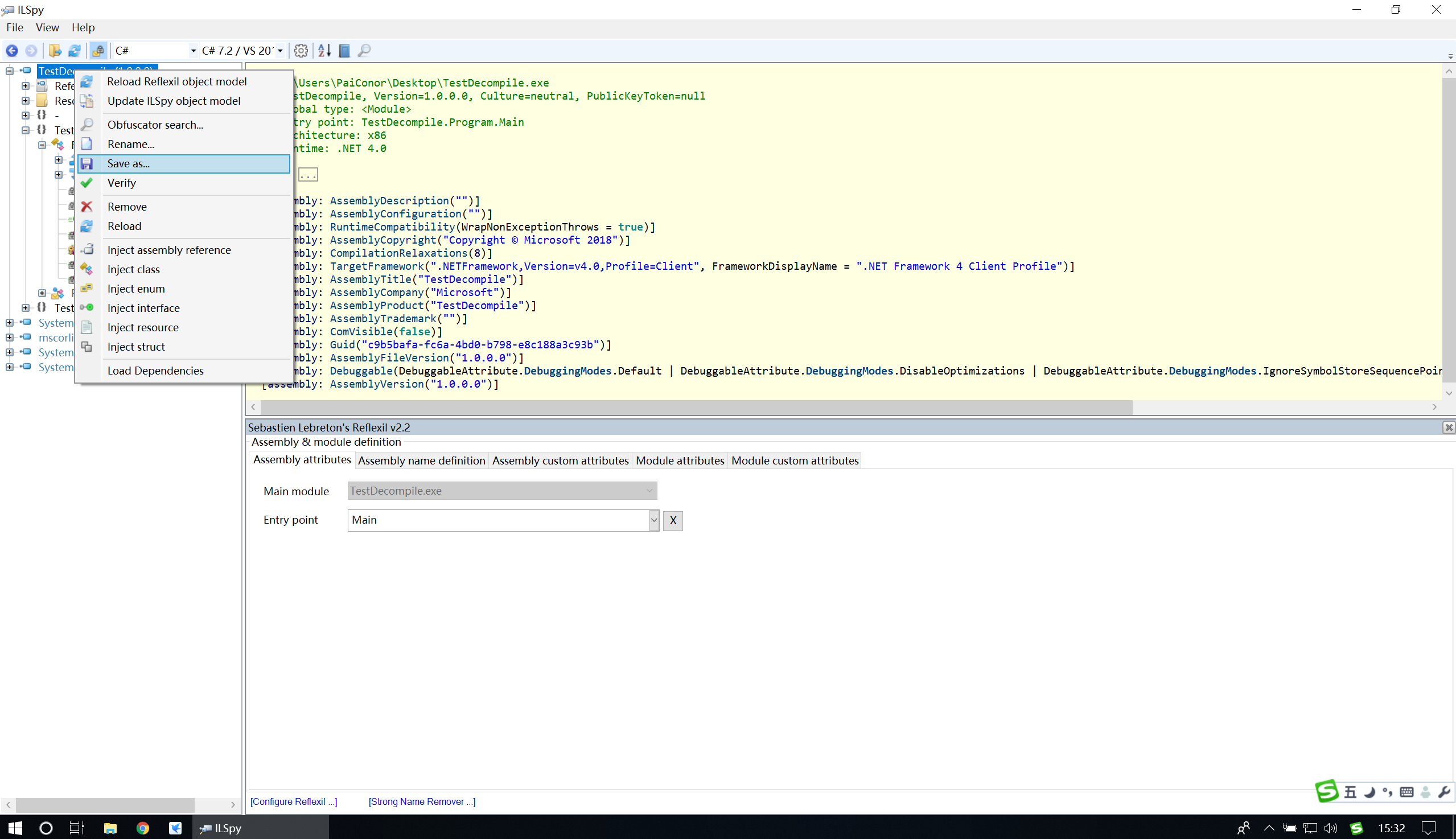The height and width of the screenshot is (839, 1456).
Task: Open the Windows Start menu
Action: tap(15, 828)
